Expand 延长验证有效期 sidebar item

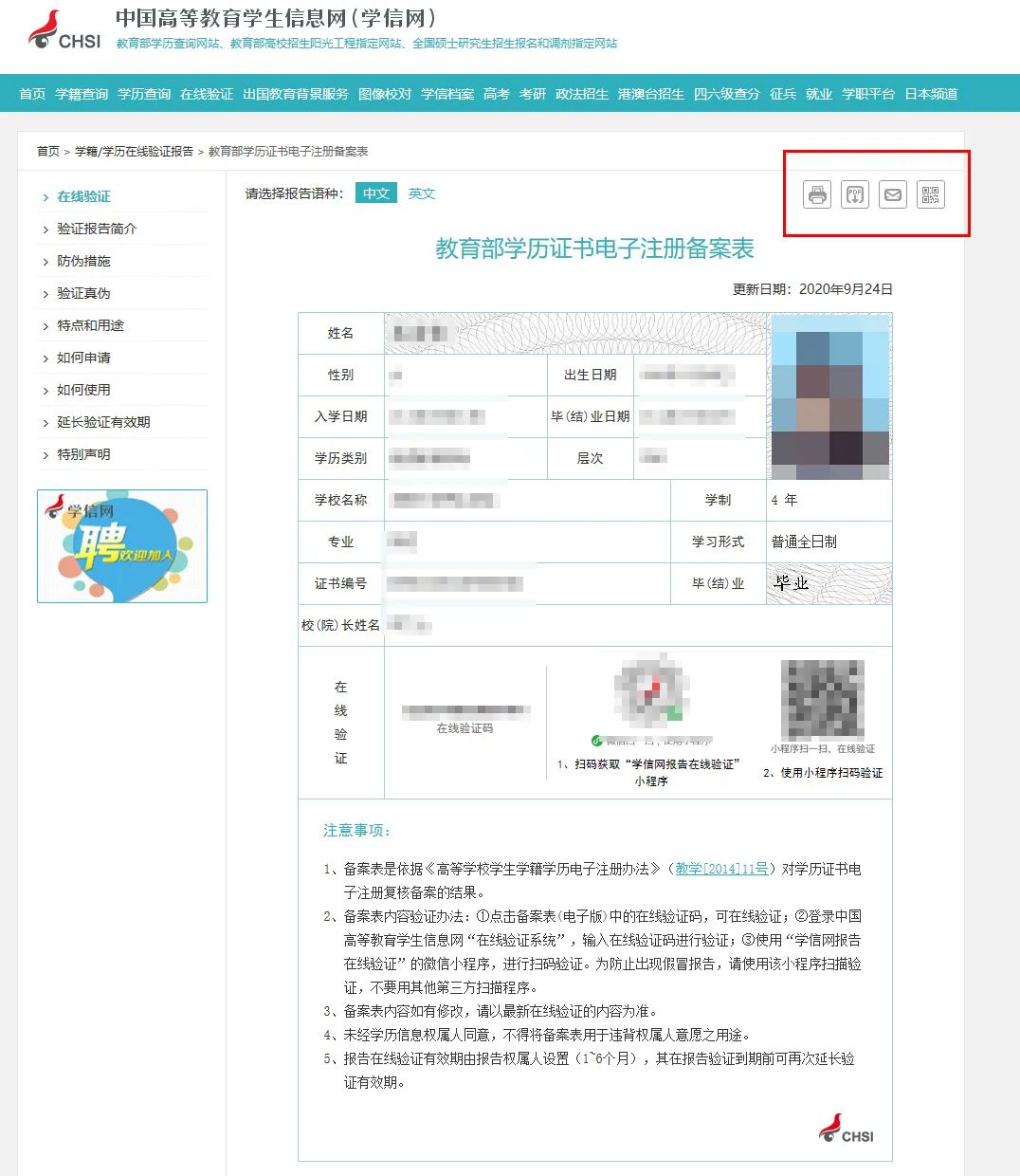[x=103, y=422]
